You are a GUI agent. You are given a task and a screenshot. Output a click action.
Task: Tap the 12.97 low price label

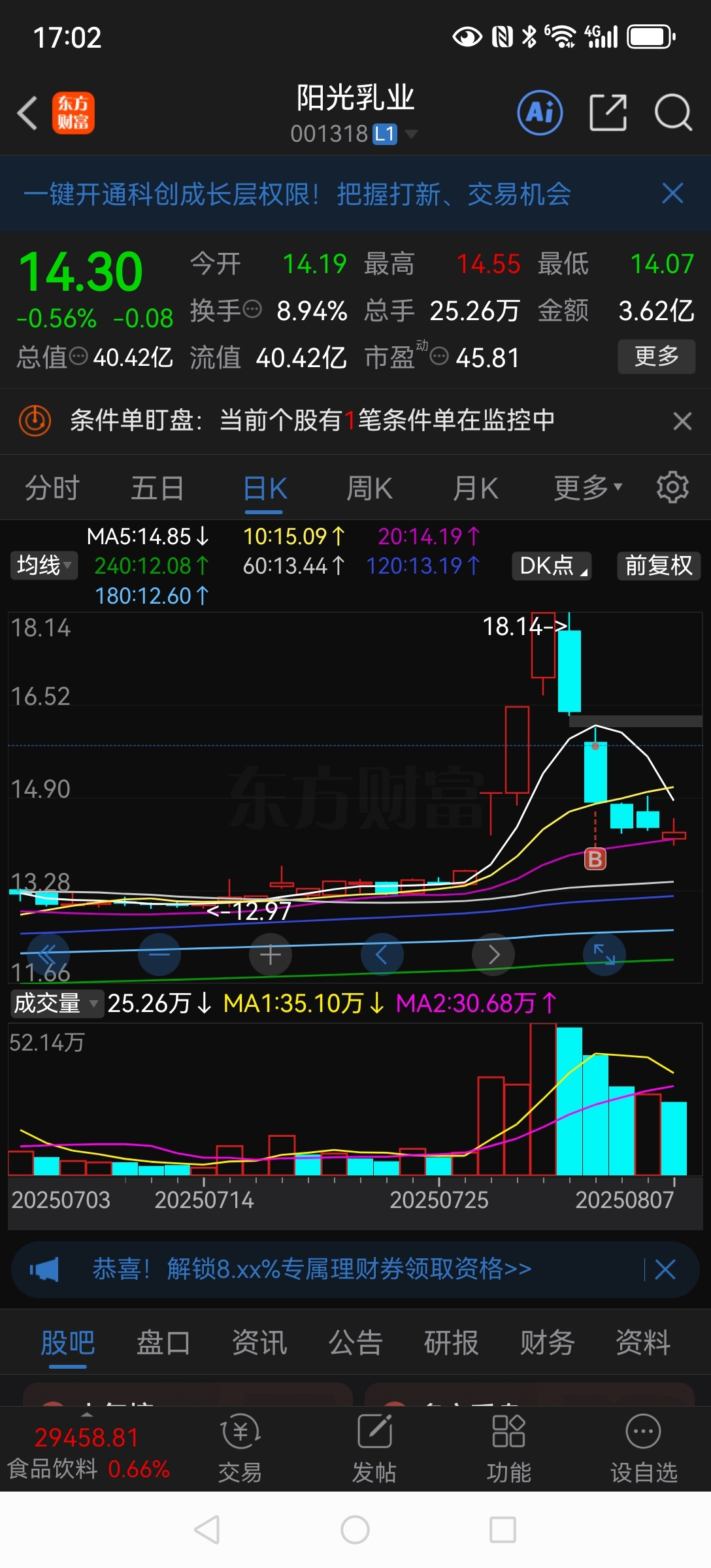coord(249,911)
